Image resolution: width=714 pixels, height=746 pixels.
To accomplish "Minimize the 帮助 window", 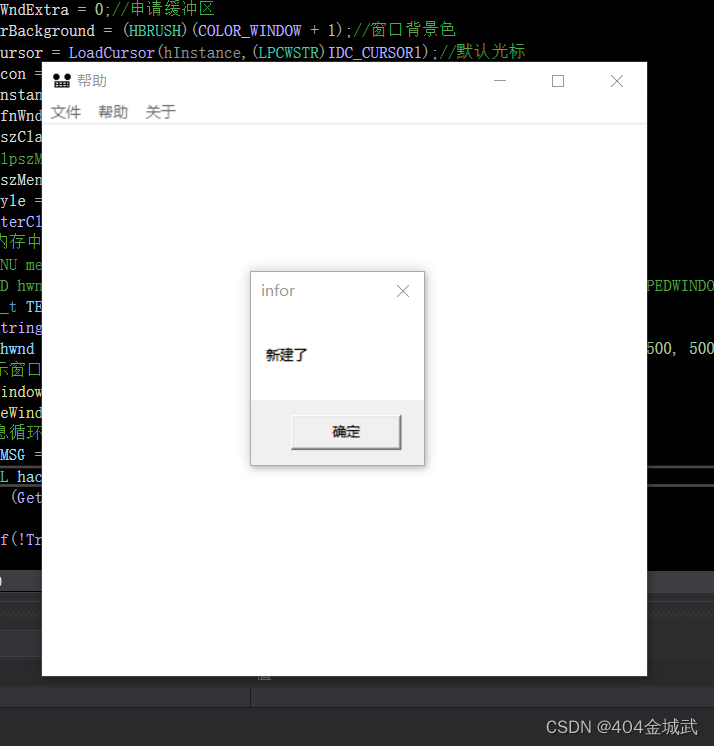I will click(x=499, y=81).
